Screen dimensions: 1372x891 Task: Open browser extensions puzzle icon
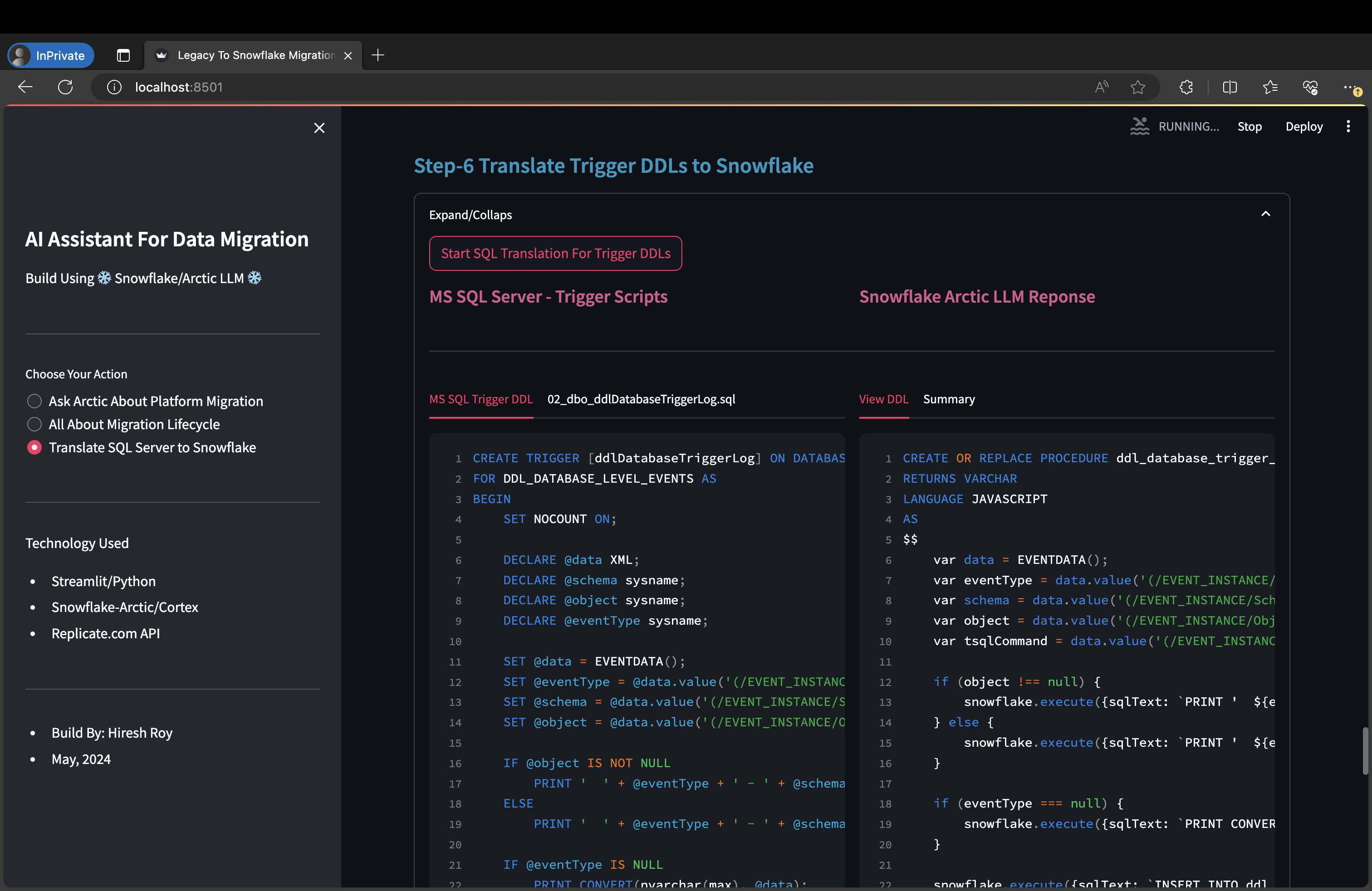point(1186,87)
